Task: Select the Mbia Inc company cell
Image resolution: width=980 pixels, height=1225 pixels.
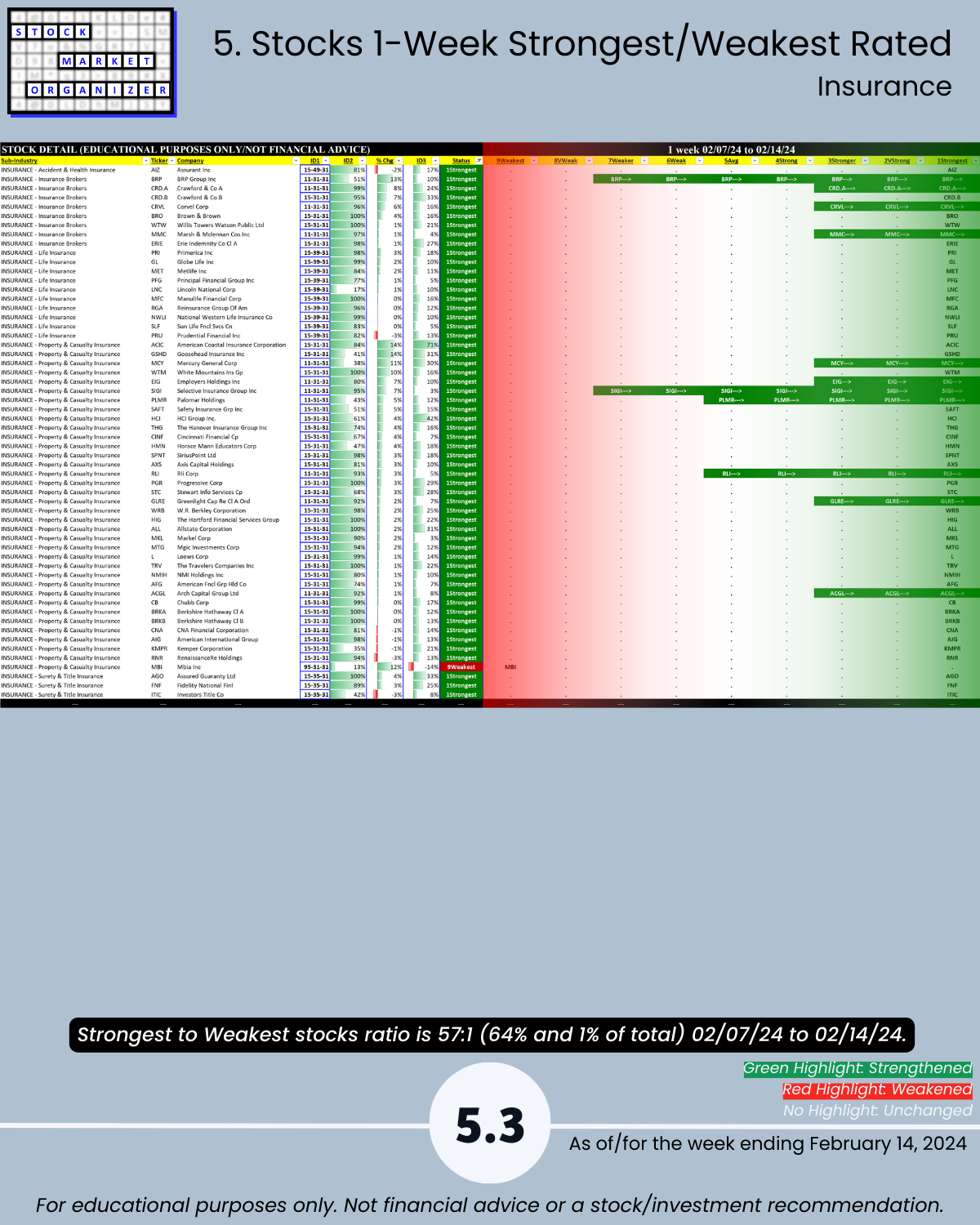Action: pyautogui.click(x=238, y=667)
